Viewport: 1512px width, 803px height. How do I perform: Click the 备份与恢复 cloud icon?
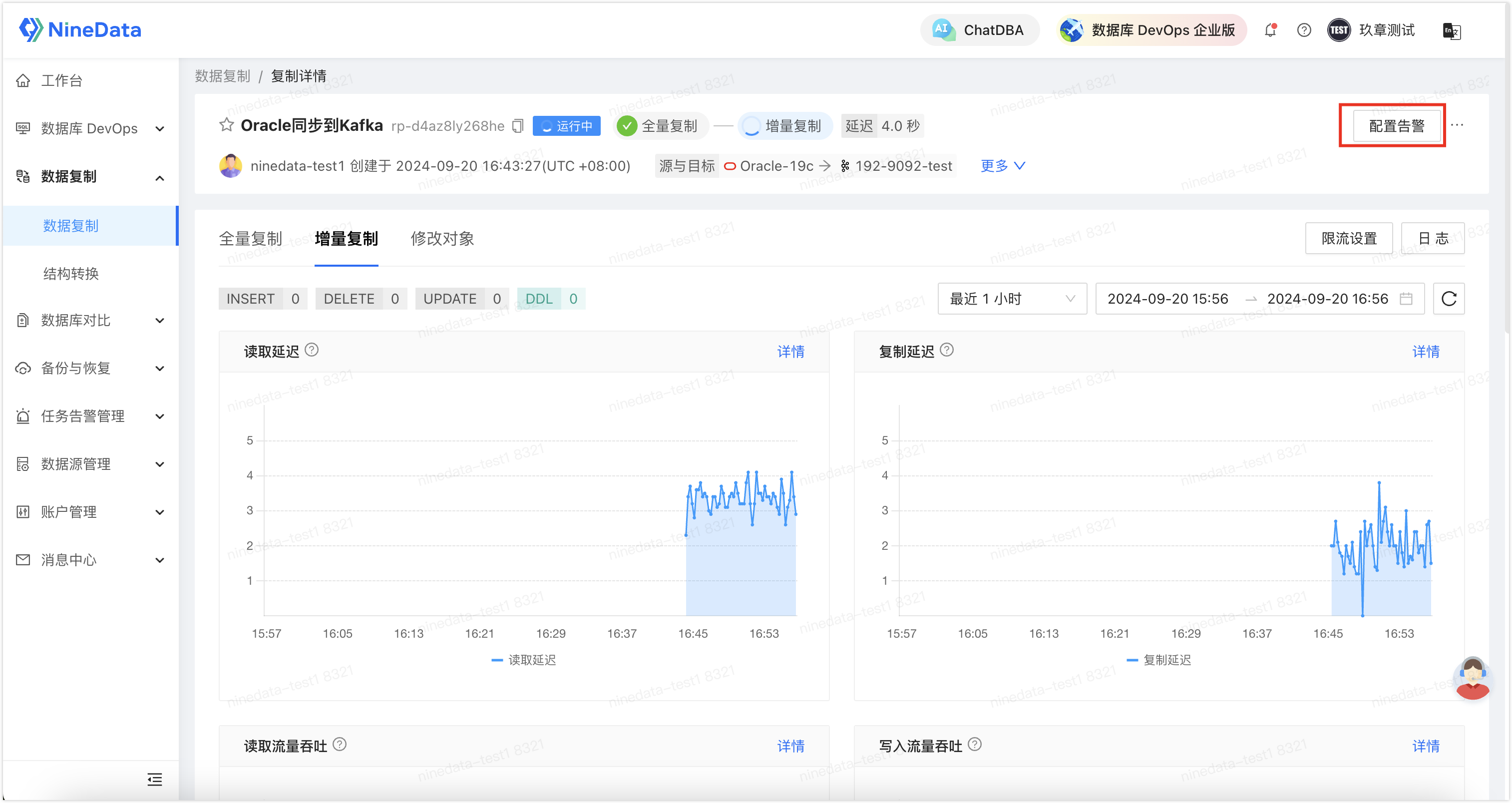tap(23, 369)
